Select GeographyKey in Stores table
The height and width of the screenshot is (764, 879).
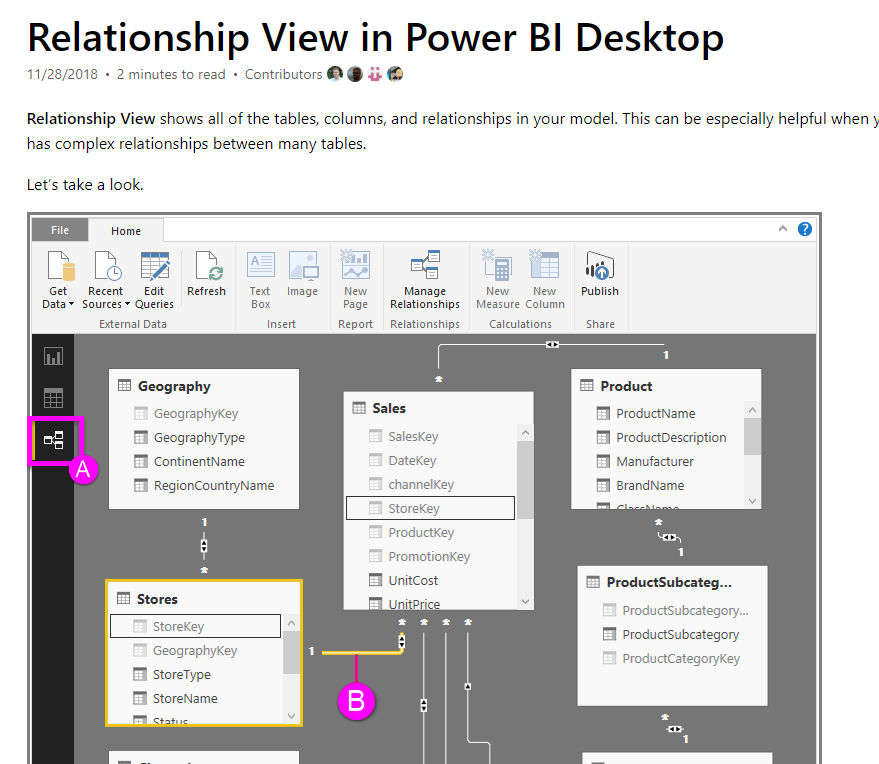pos(195,651)
